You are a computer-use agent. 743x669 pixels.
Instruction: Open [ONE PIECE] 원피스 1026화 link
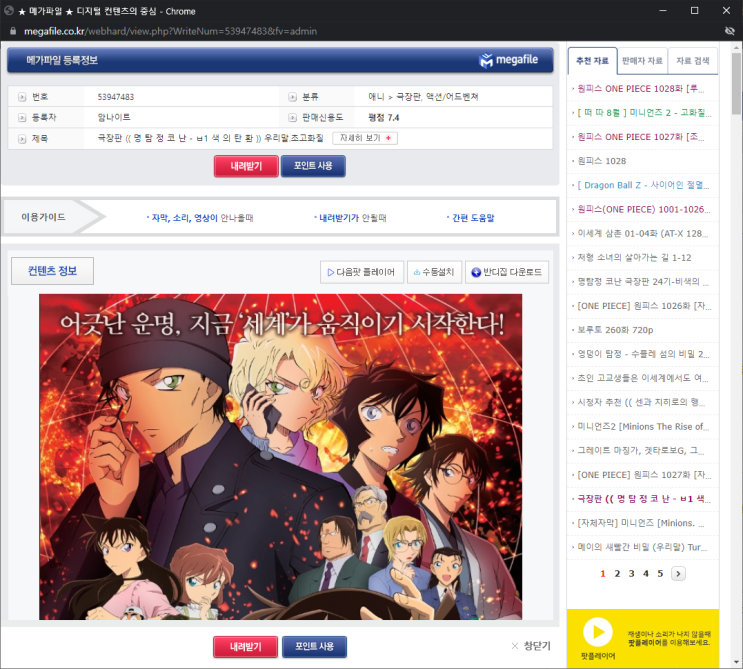pyautogui.click(x=644, y=306)
